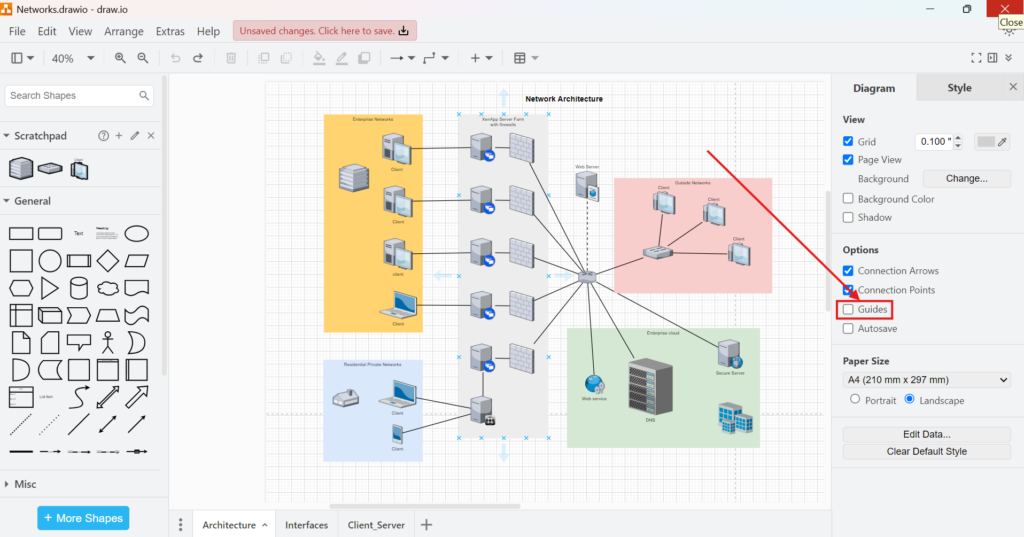The height and width of the screenshot is (537, 1024).
Task: Click the Zoom Out magnifier icon
Action: click(143, 58)
